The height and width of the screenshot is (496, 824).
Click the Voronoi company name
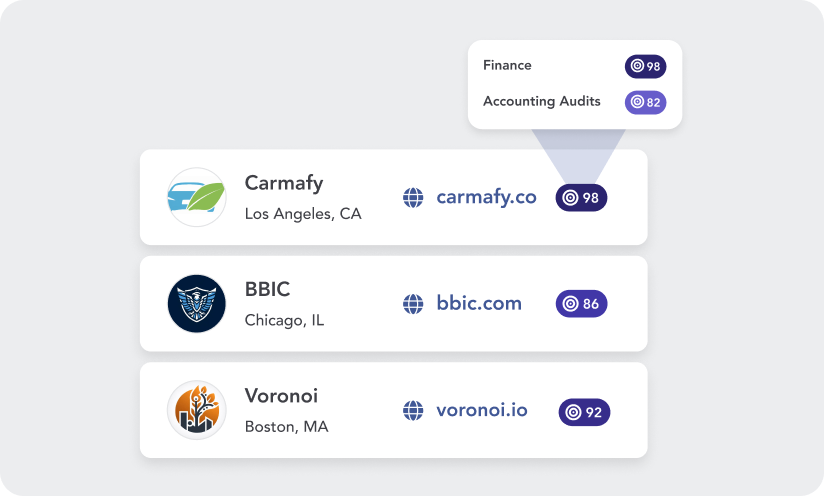281,396
